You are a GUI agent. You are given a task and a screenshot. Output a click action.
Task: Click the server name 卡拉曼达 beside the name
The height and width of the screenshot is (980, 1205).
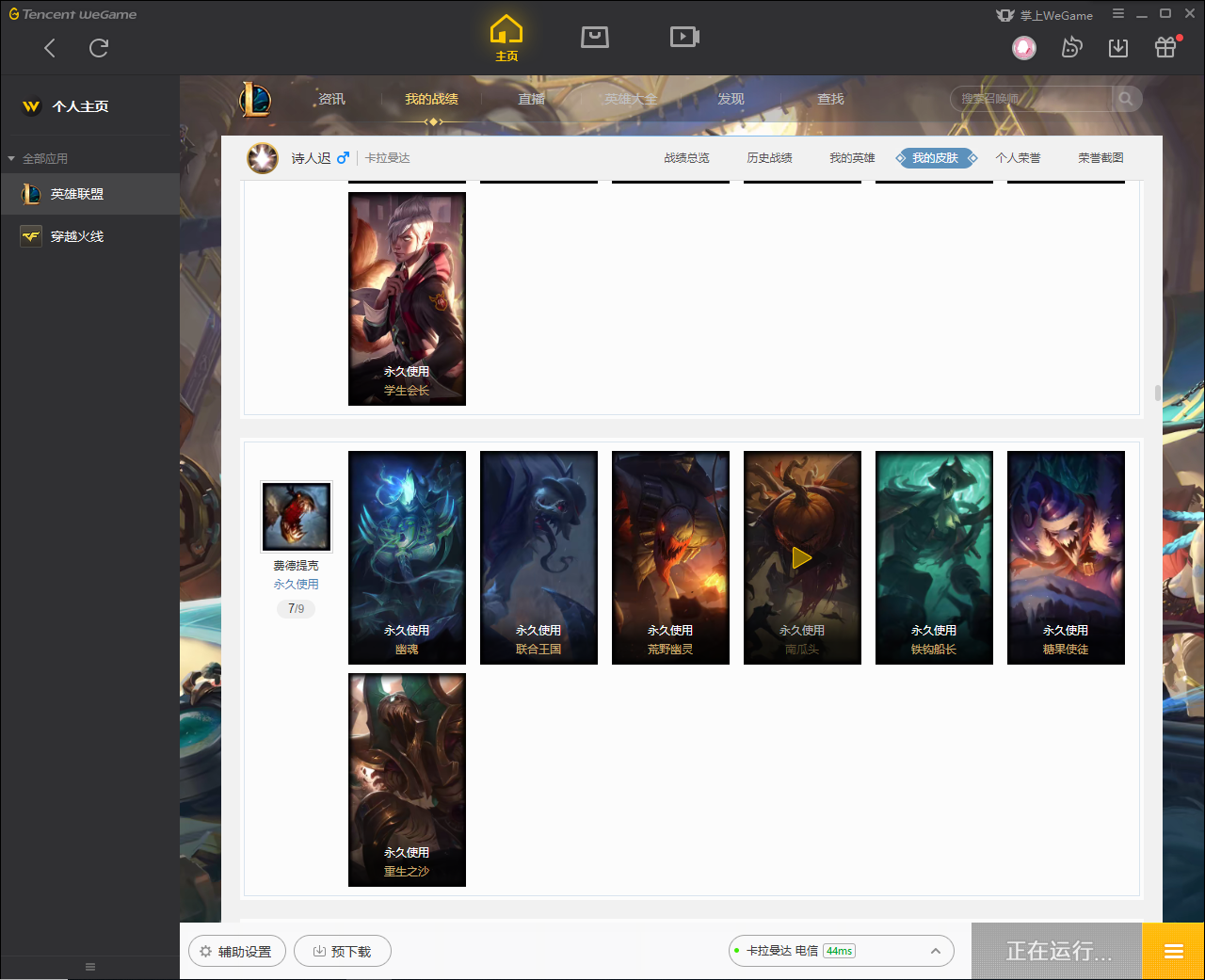click(x=388, y=158)
